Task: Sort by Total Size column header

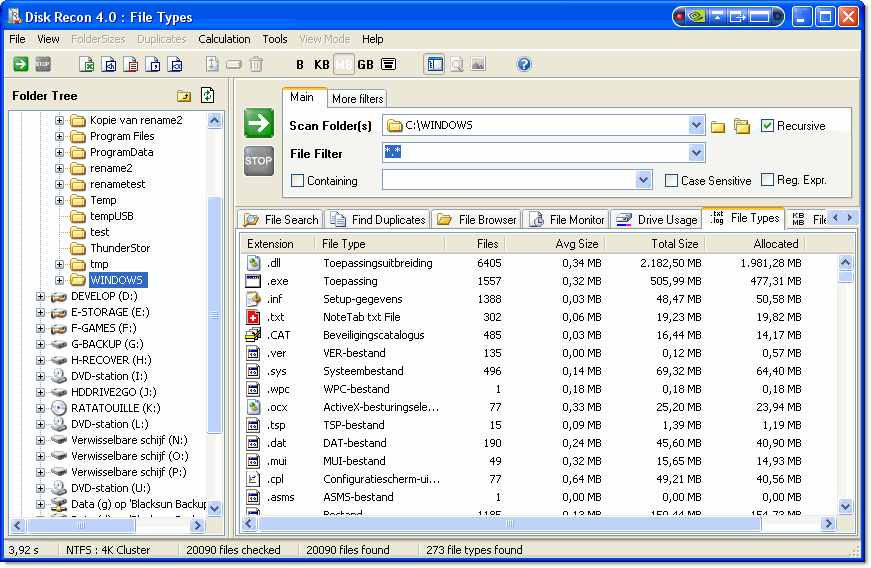Action: coord(654,244)
